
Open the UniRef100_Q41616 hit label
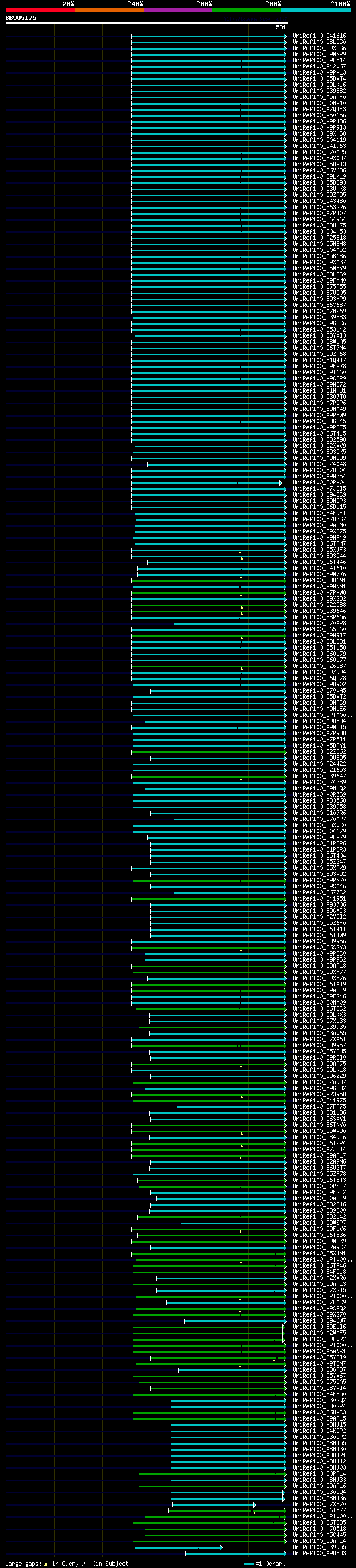(319, 36)
